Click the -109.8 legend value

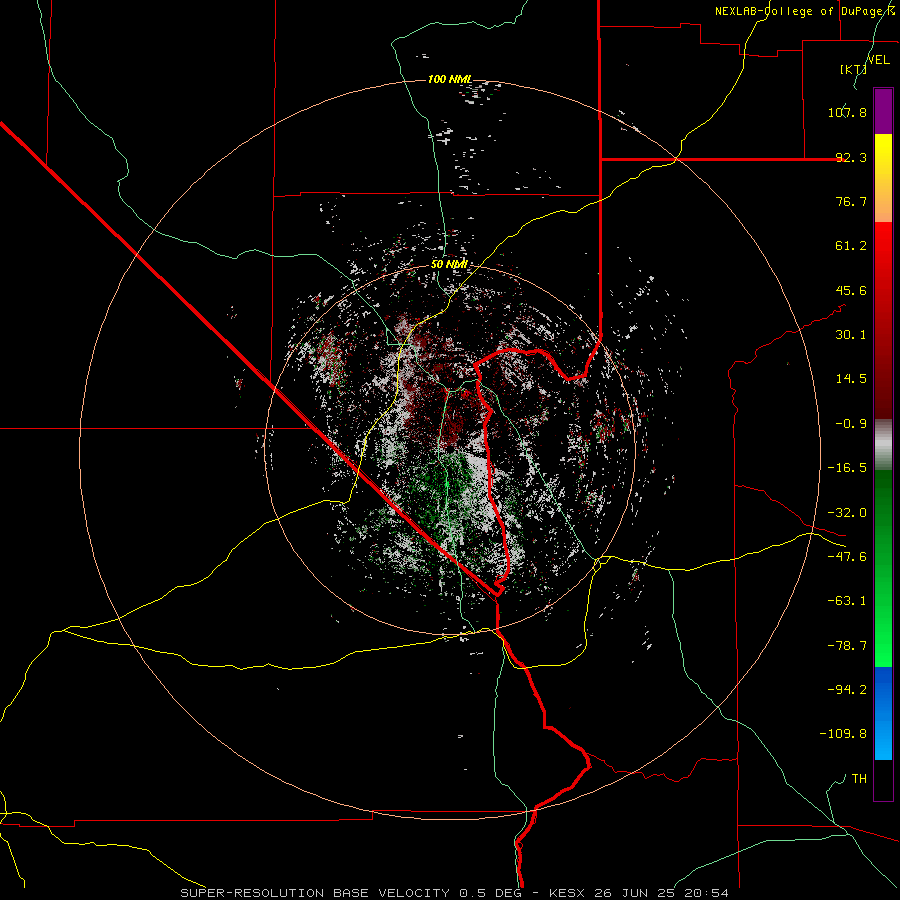click(x=843, y=734)
